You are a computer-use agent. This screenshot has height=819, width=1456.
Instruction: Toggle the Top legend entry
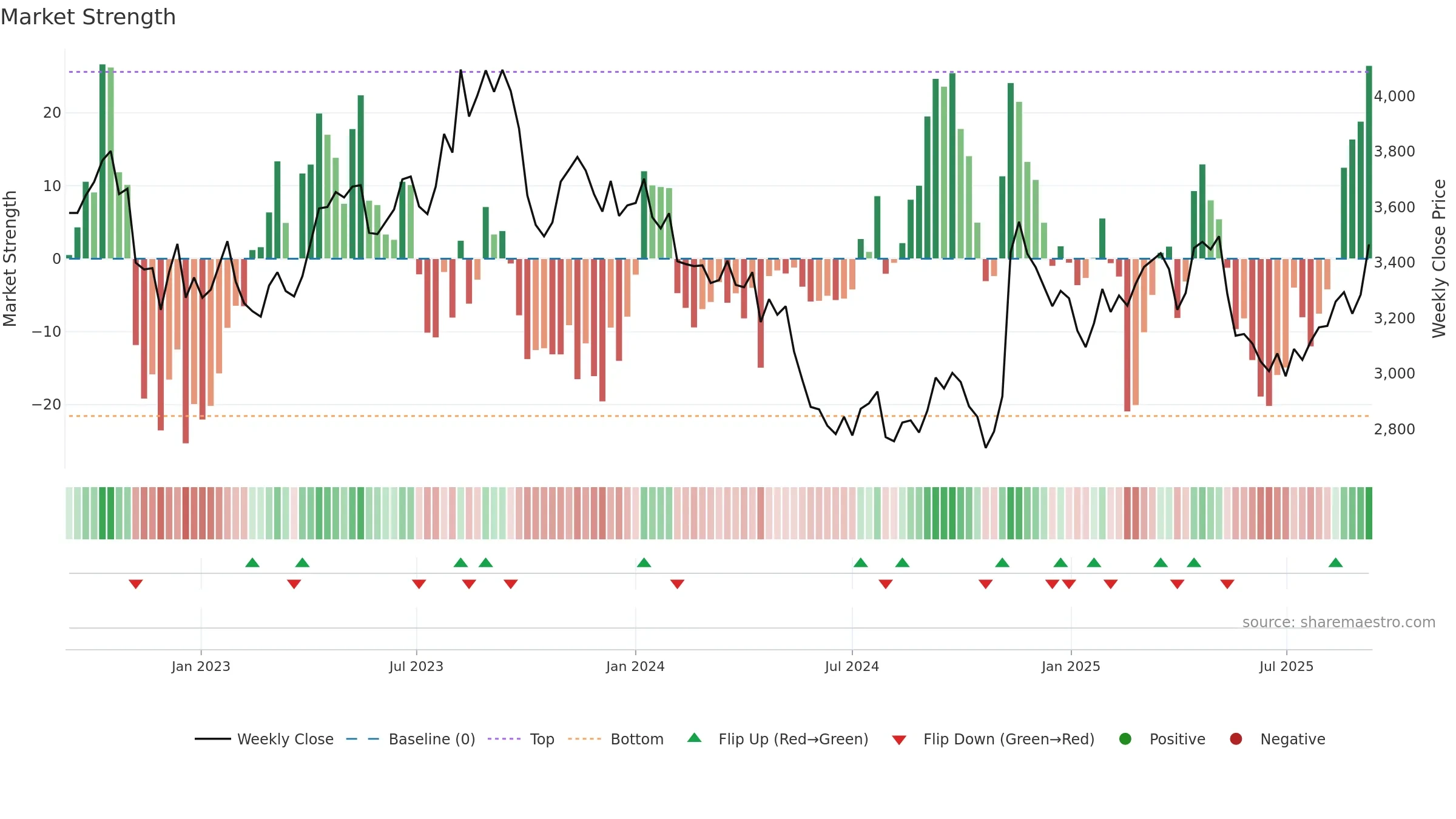click(521, 739)
